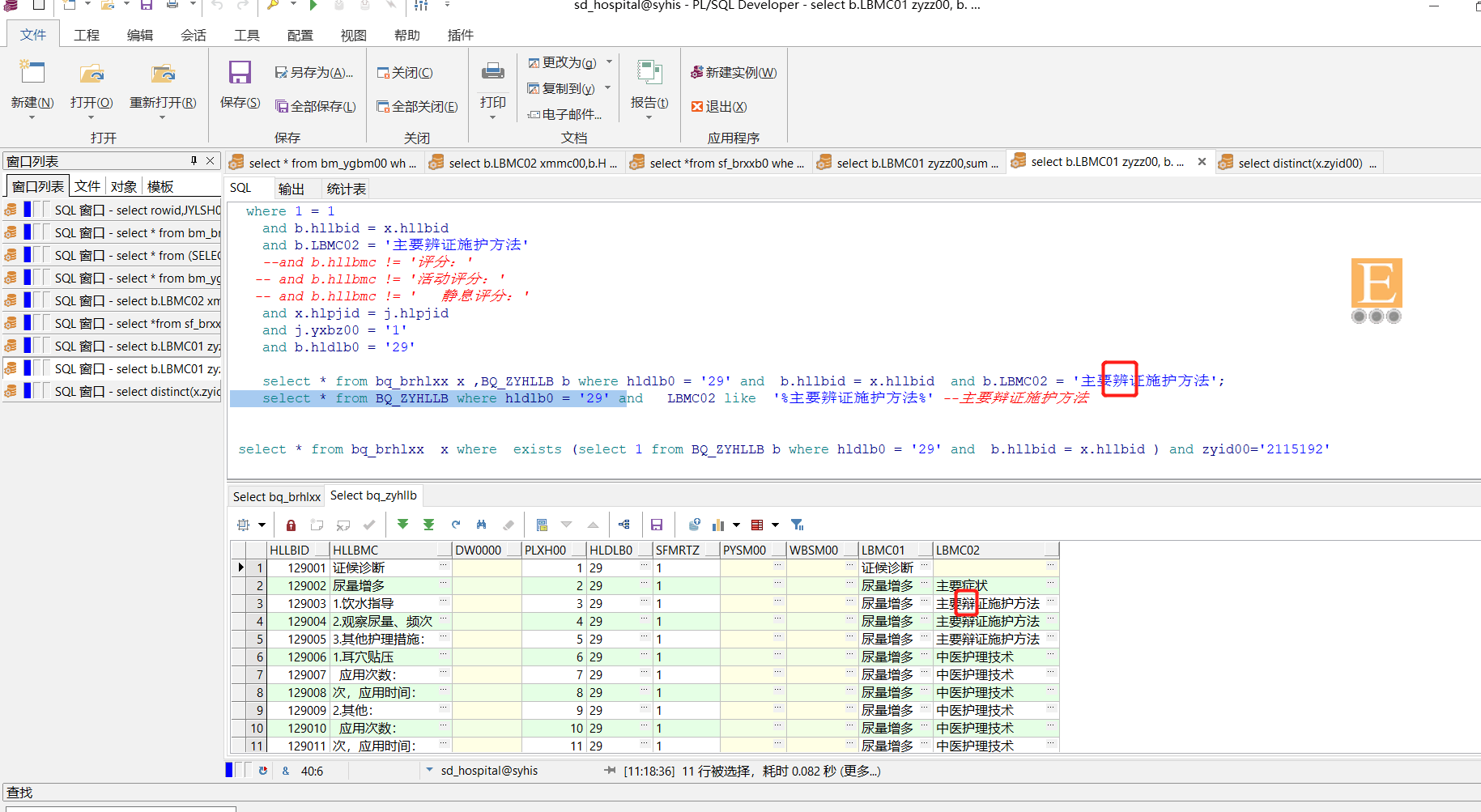Expand the 复制到 dropdown arrow
The image size is (1481, 812).
(607, 88)
